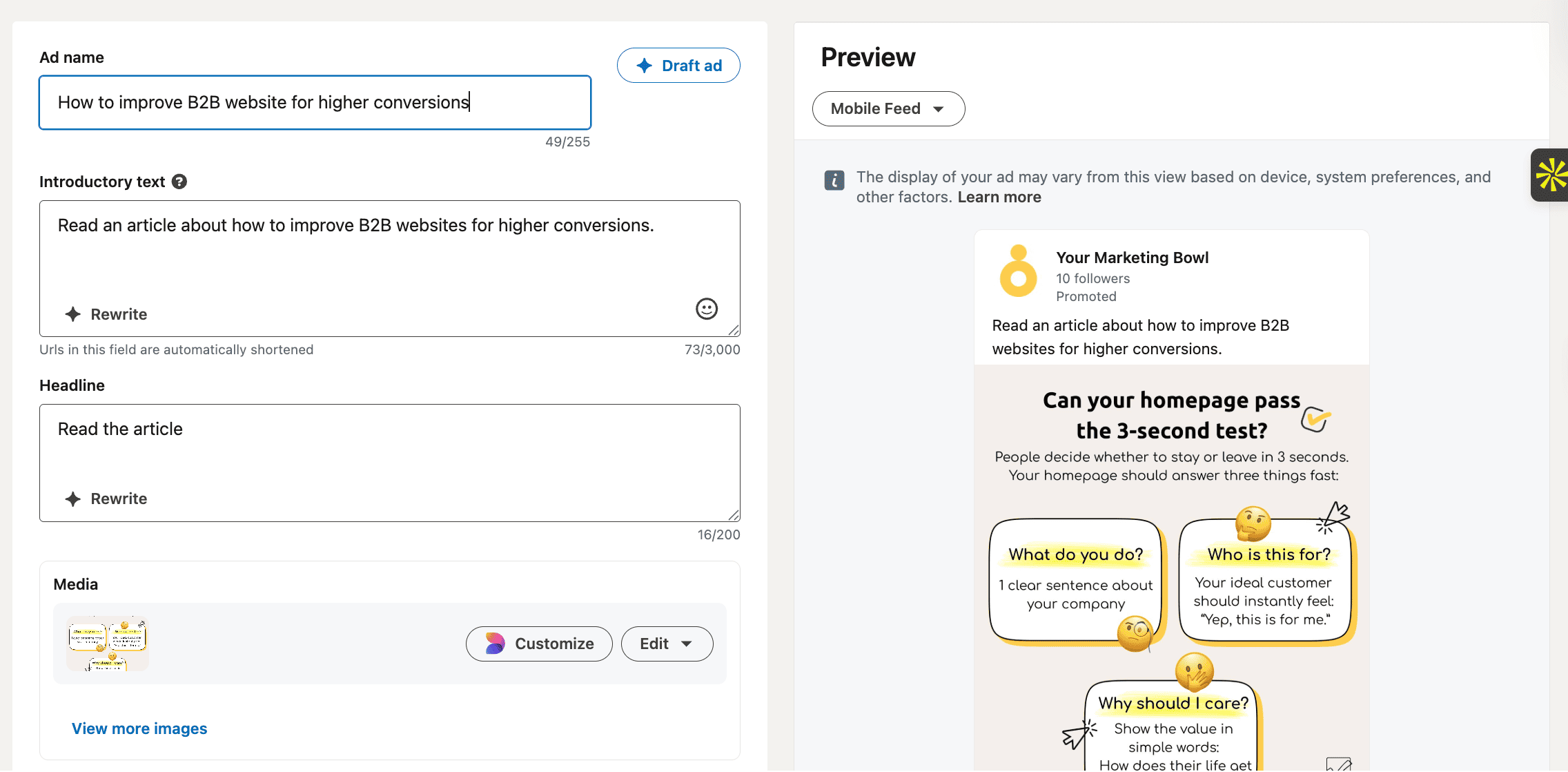Screen dimensions: 1568x772
Task: Focus the Ad name input field
Action: coord(315,102)
